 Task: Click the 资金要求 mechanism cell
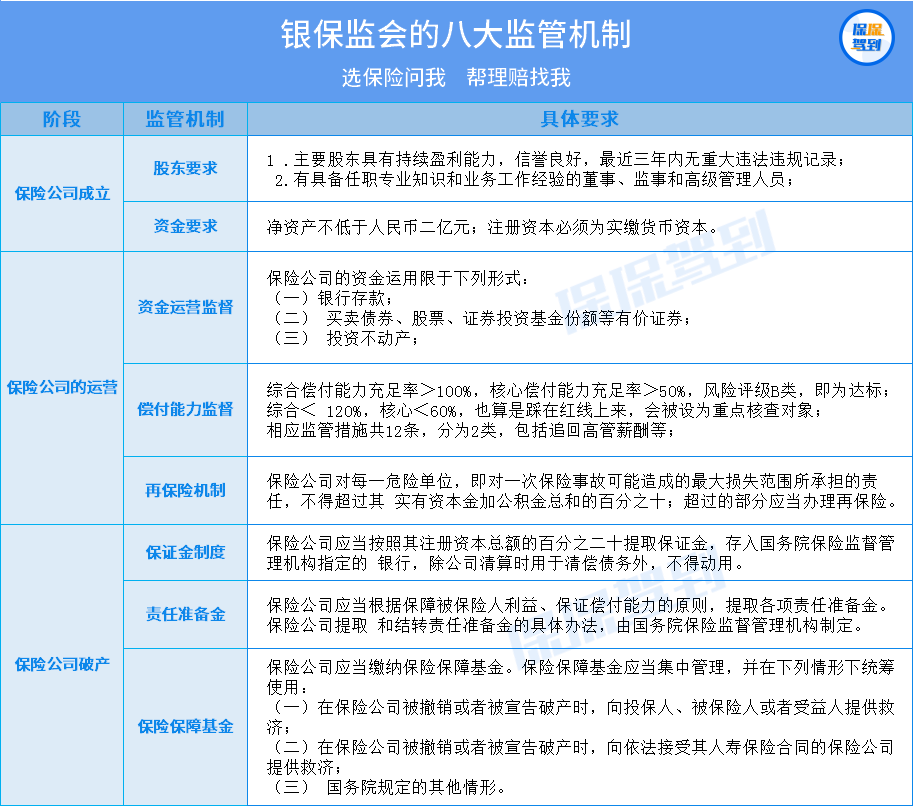(x=185, y=226)
